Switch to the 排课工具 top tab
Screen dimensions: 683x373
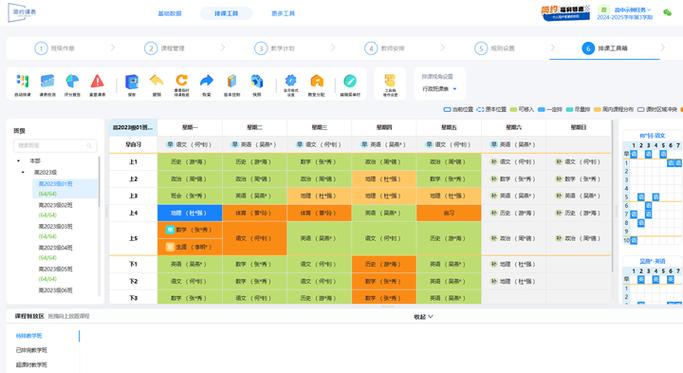pos(226,14)
